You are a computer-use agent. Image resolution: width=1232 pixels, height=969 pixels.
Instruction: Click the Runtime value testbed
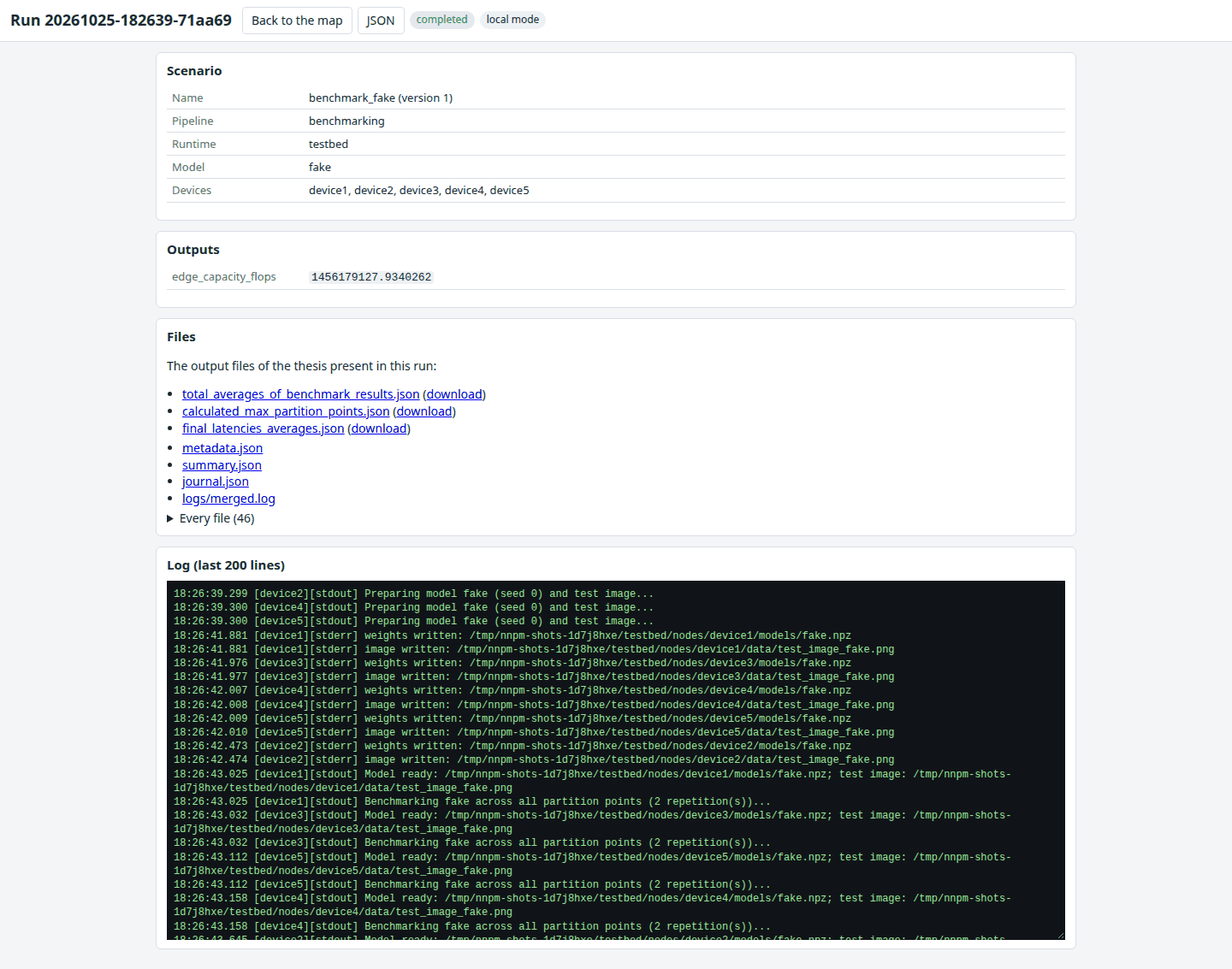pos(329,145)
